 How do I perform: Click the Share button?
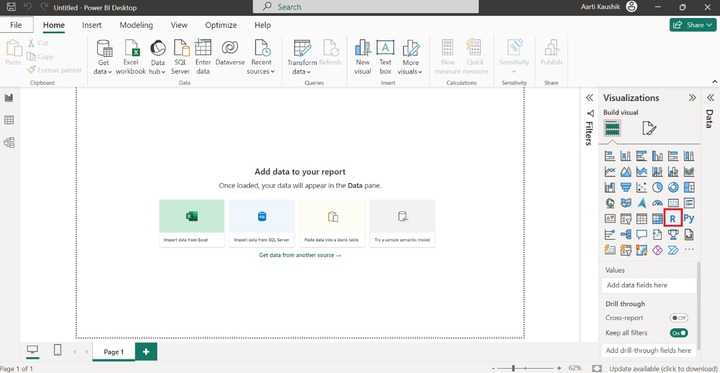[693, 25]
